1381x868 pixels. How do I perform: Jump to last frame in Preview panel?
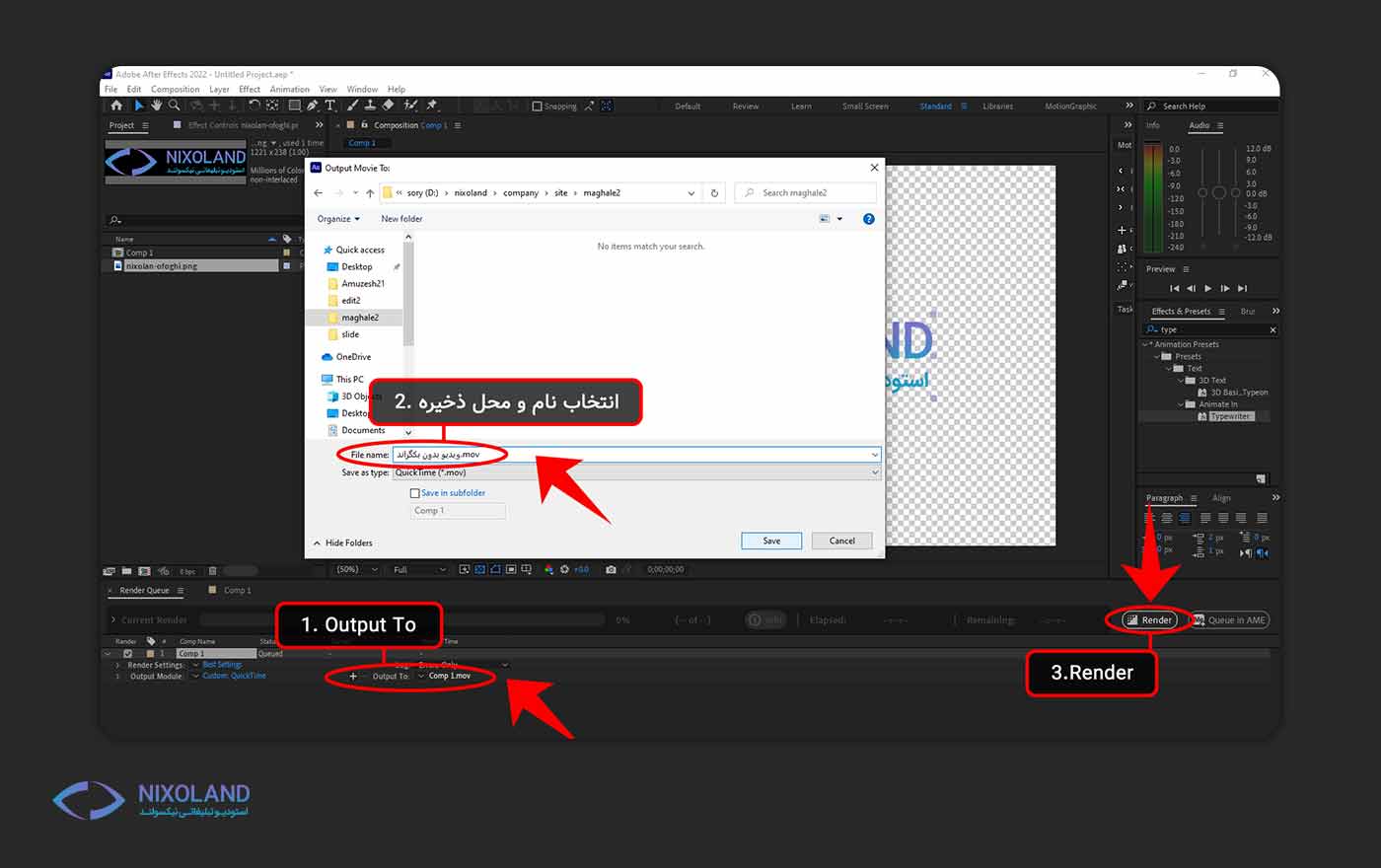click(x=1242, y=288)
